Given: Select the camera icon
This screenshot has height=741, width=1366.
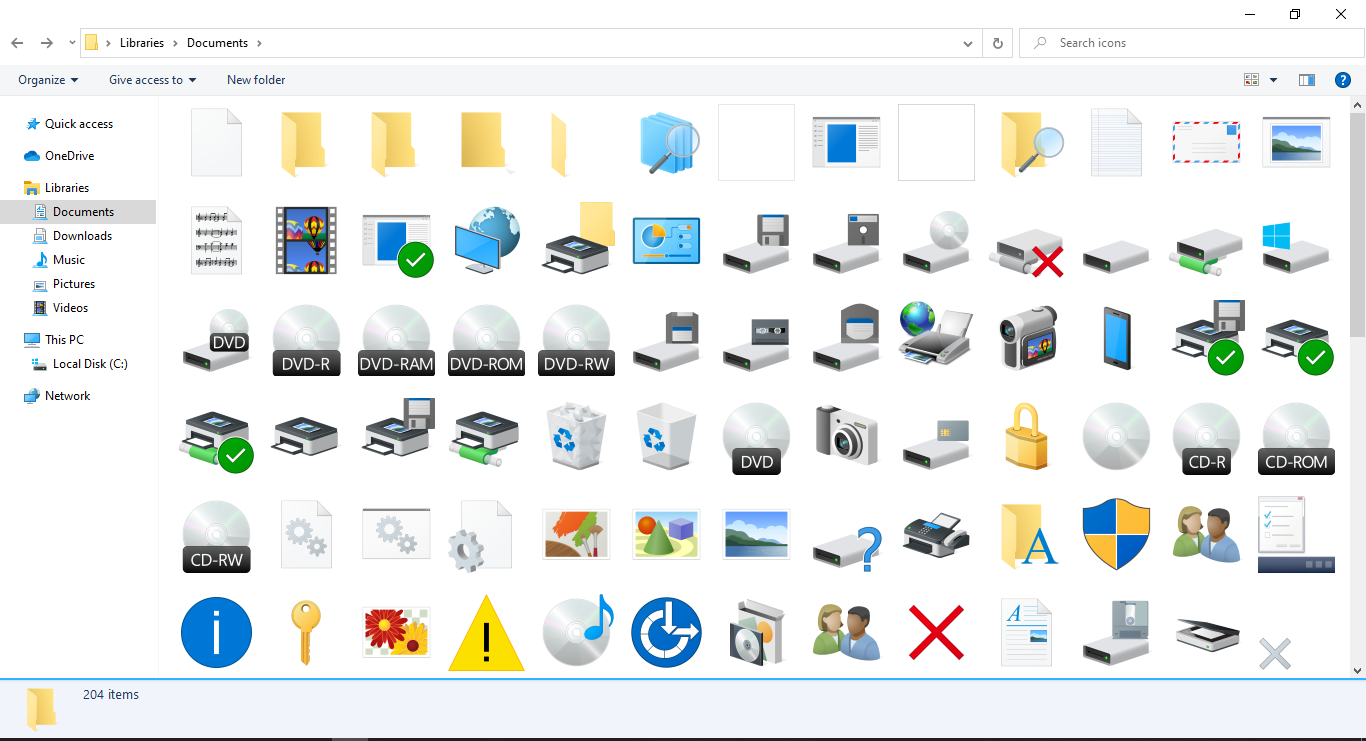Looking at the screenshot, I should click(846, 437).
